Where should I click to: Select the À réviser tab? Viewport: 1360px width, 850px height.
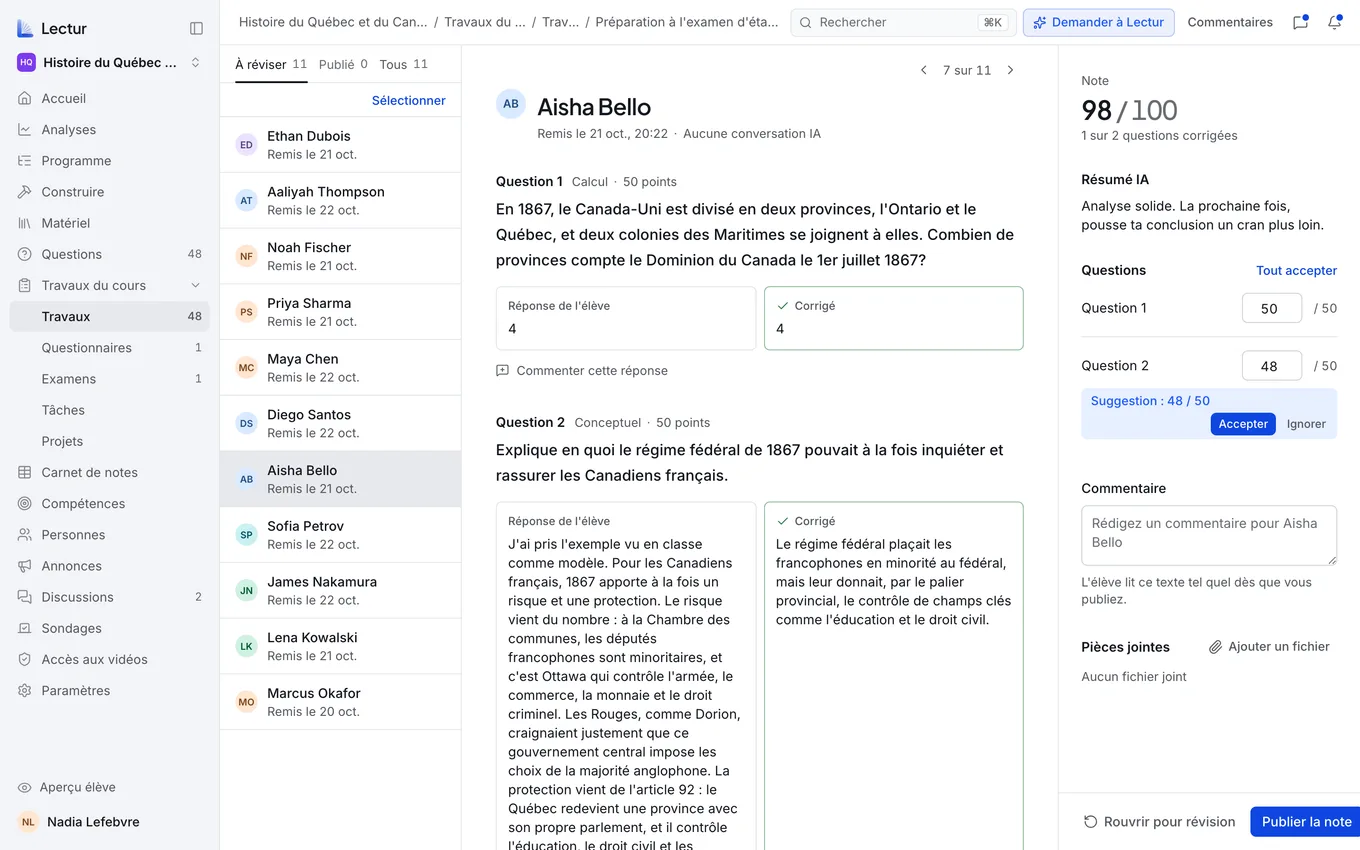[x=271, y=64]
